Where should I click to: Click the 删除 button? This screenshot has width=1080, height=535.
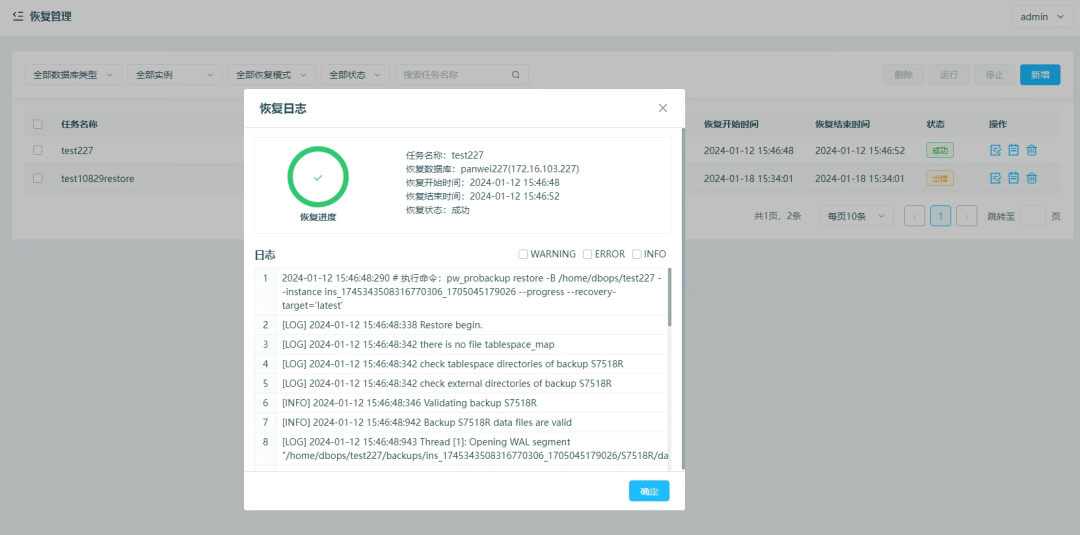[904, 75]
